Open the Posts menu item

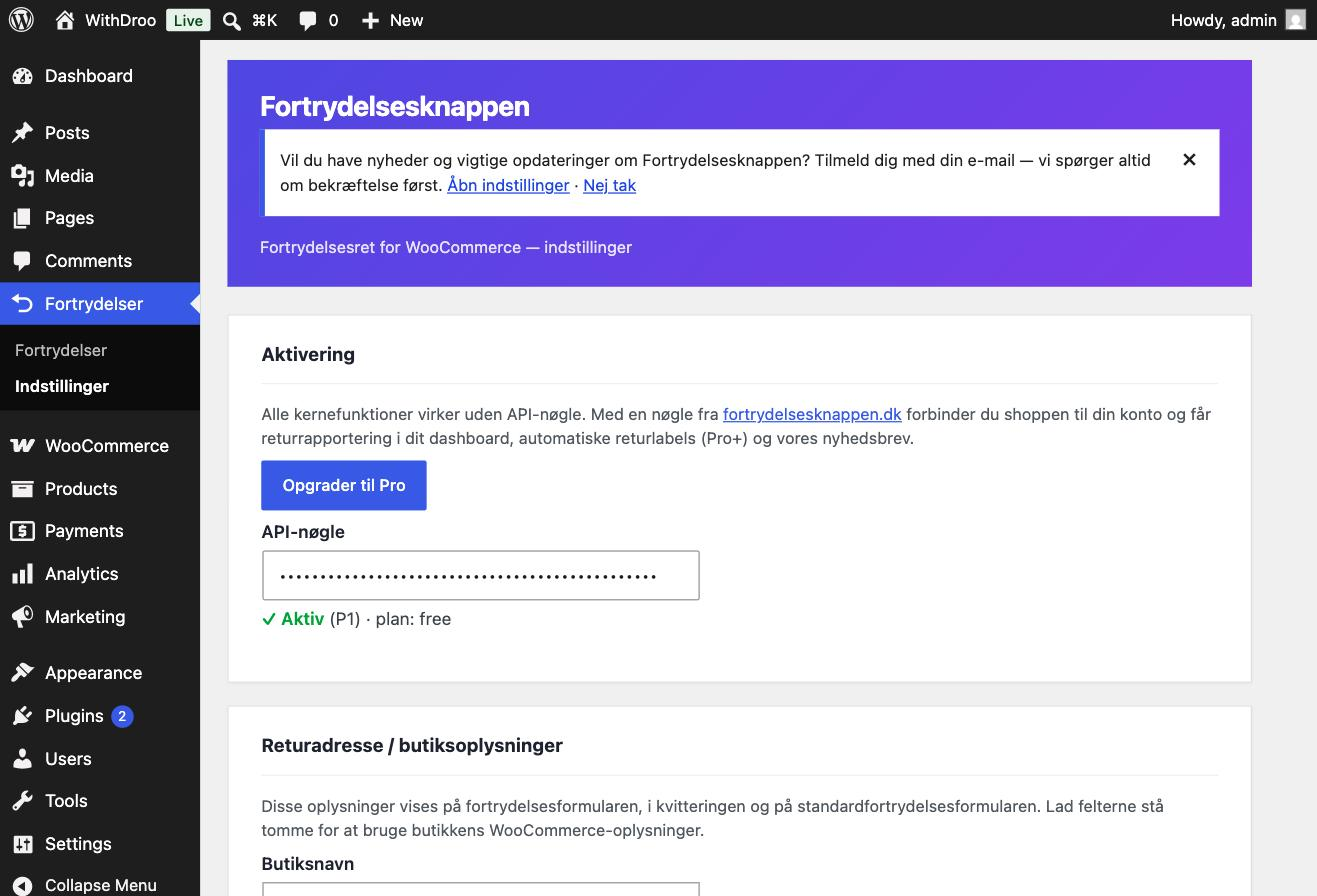tap(100, 133)
